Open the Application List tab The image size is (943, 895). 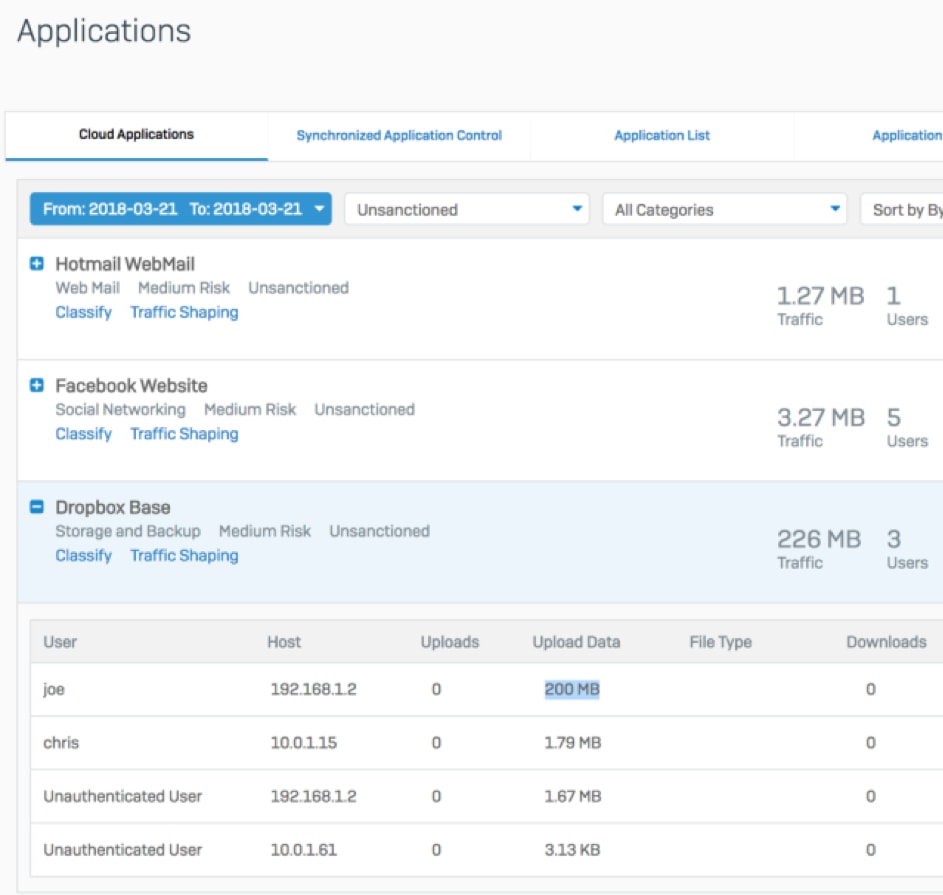pos(662,136)
